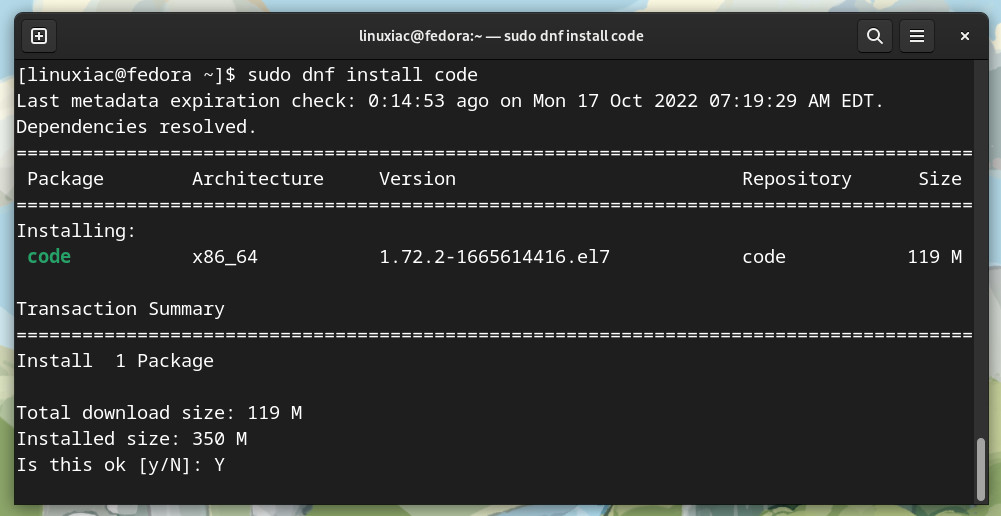
Task: Click the 'Total download size: 119 M' line
Action: [x=159, y=413]
